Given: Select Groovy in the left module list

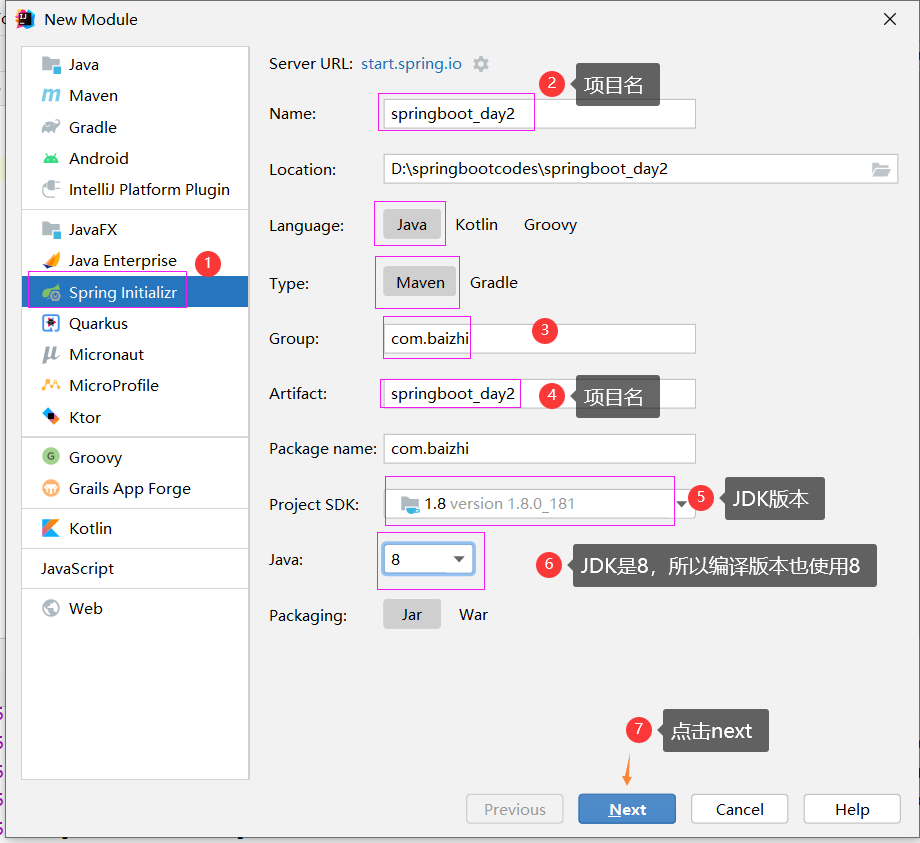Looking at the screenshot, I should pos(135,456).
